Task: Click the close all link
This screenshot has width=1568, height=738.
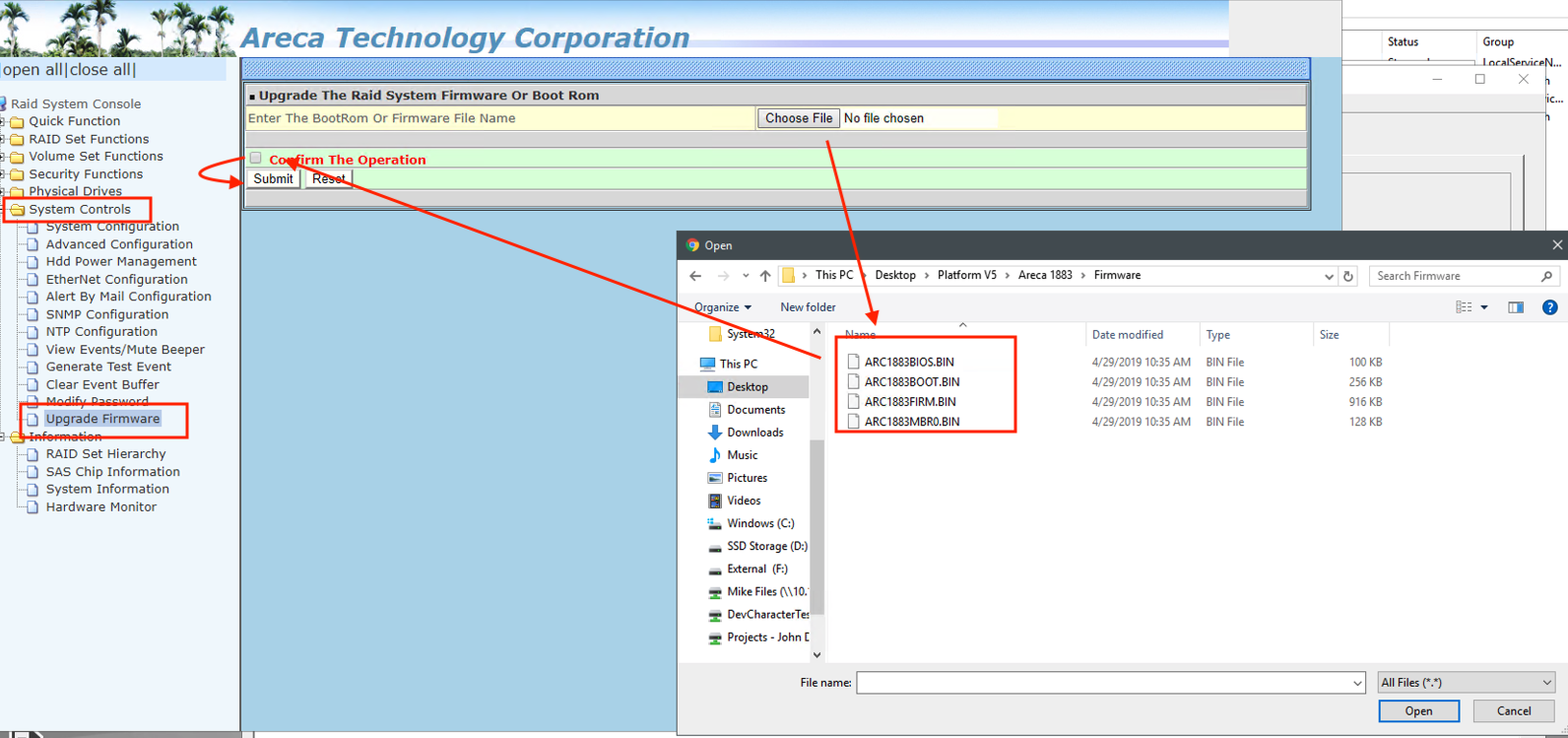Action: point(100,70)
